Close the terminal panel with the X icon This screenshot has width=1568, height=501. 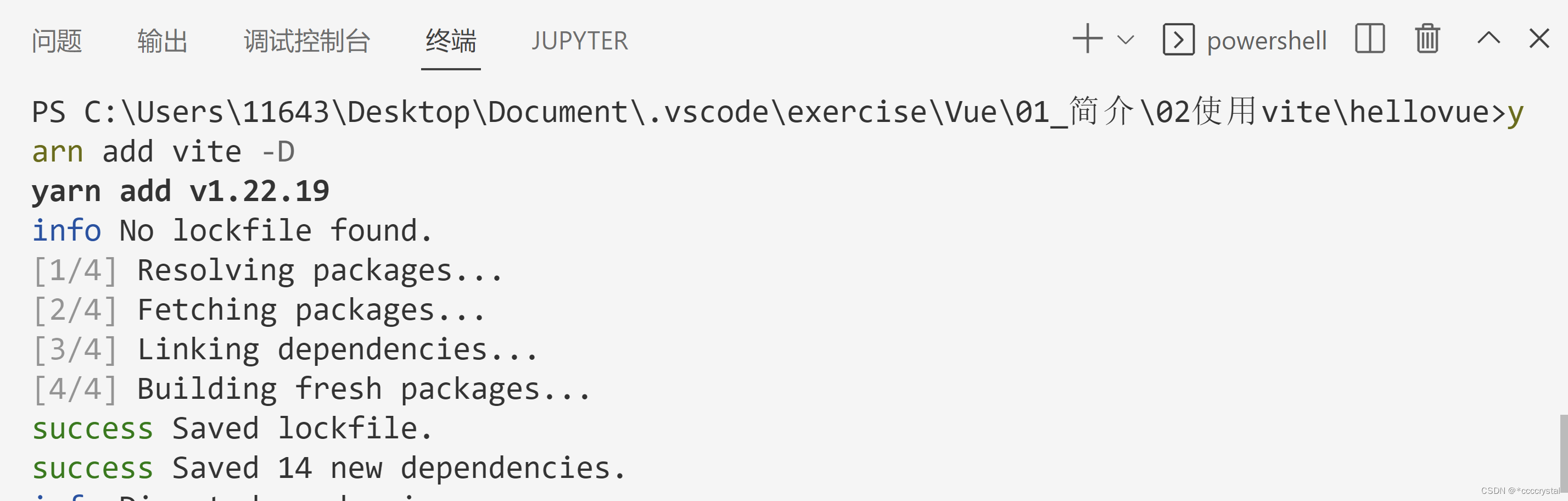1539,39
